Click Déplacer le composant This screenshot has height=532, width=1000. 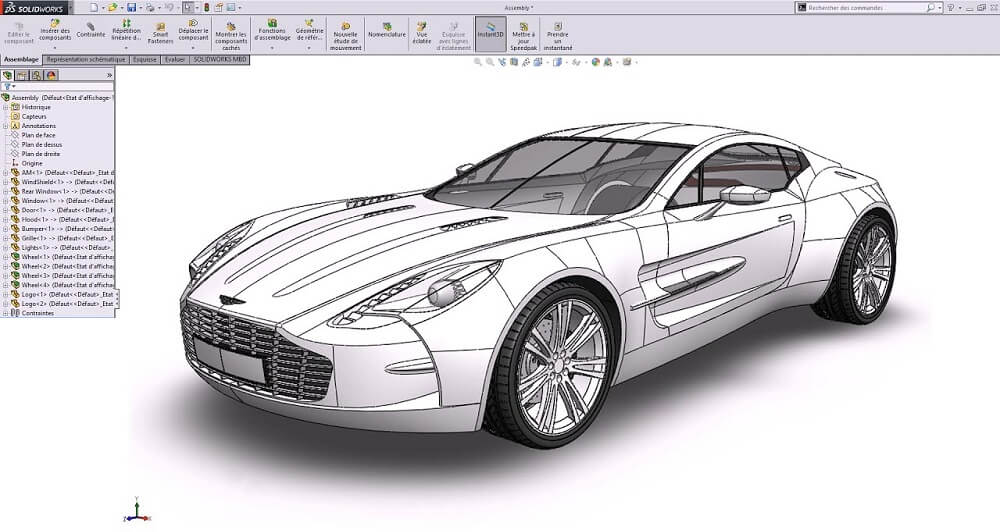(x=193, y=31)
